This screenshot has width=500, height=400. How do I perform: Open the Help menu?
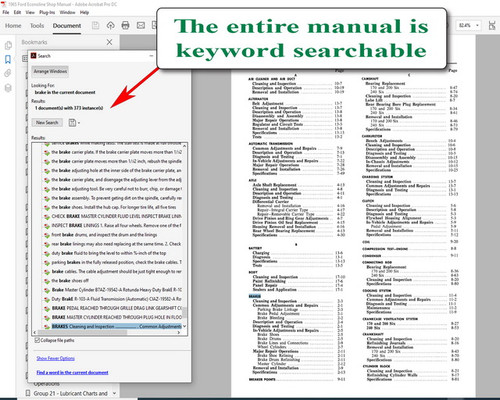coord(84,12)
